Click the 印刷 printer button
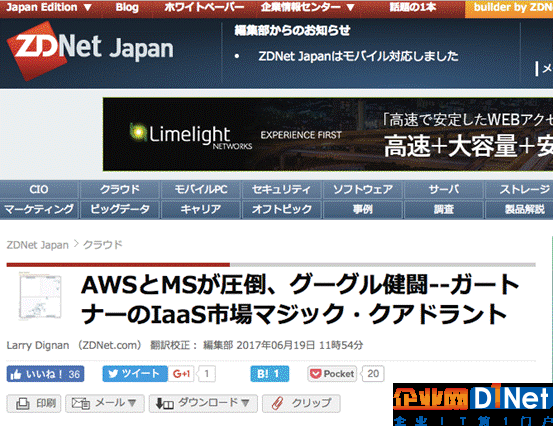553x426 pixels. click(34, 403)
